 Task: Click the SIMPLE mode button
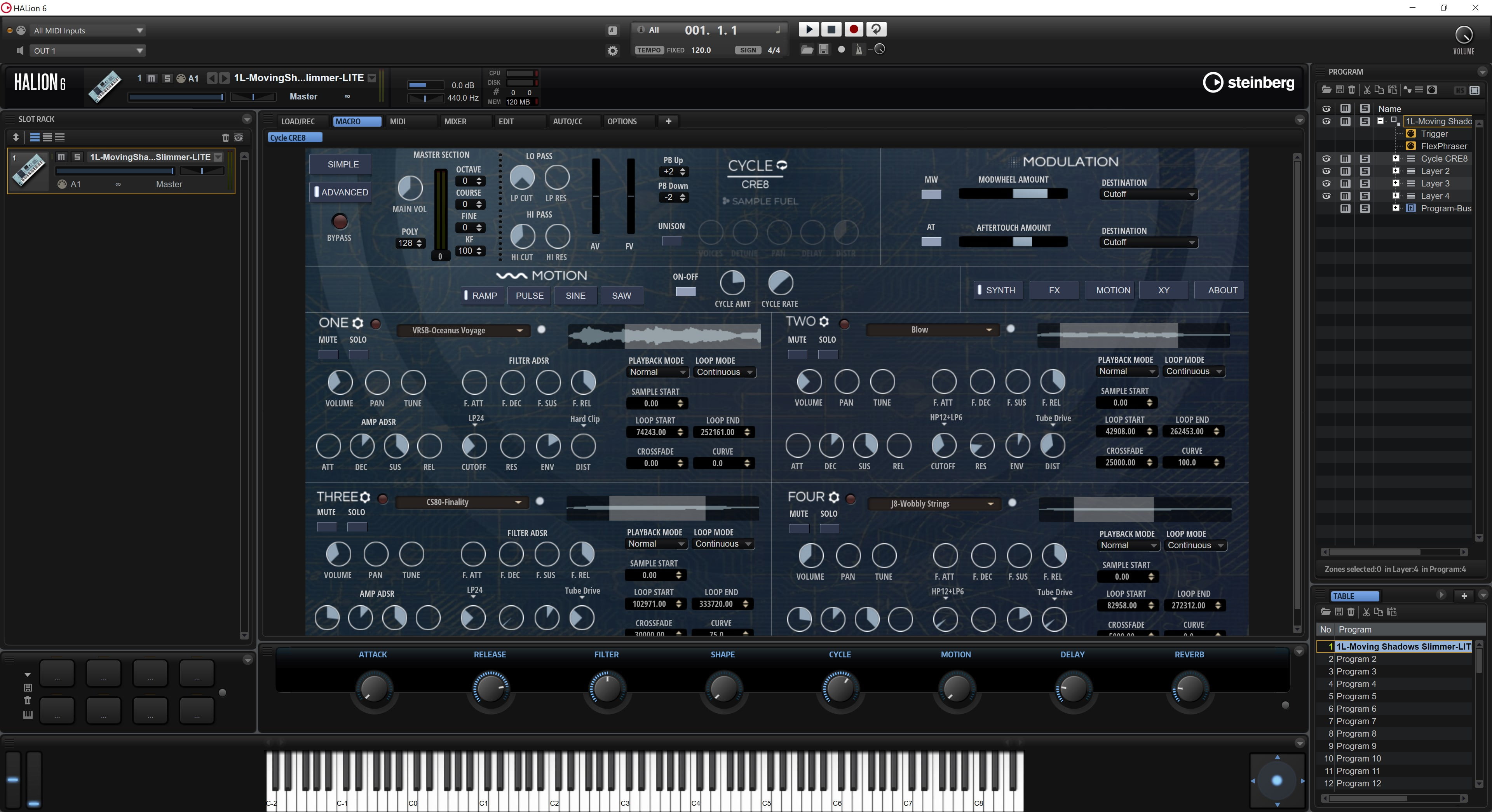click(341, 164)
